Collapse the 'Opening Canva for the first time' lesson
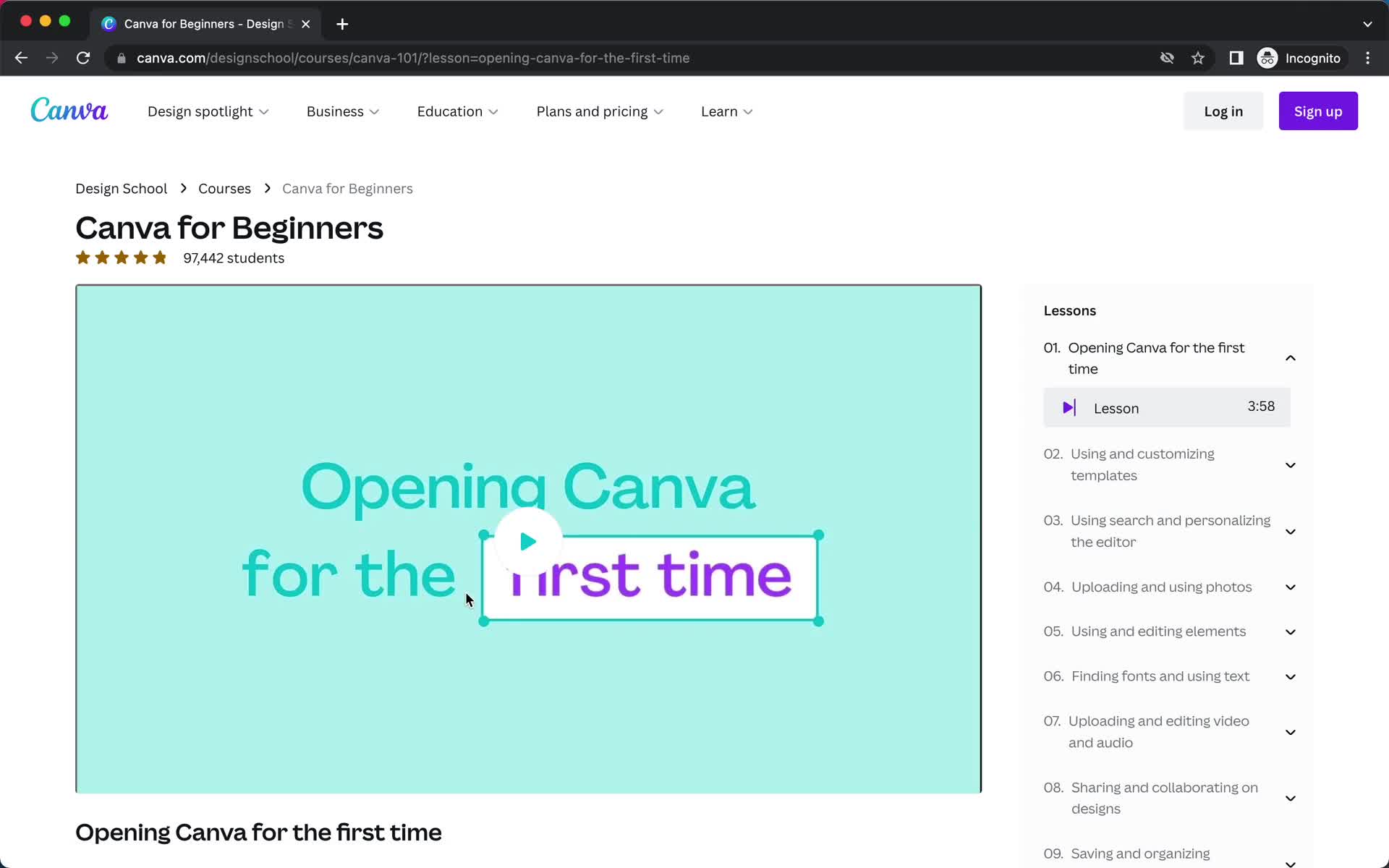This screenshot has height=868, width=1389. pos(1291,357)
